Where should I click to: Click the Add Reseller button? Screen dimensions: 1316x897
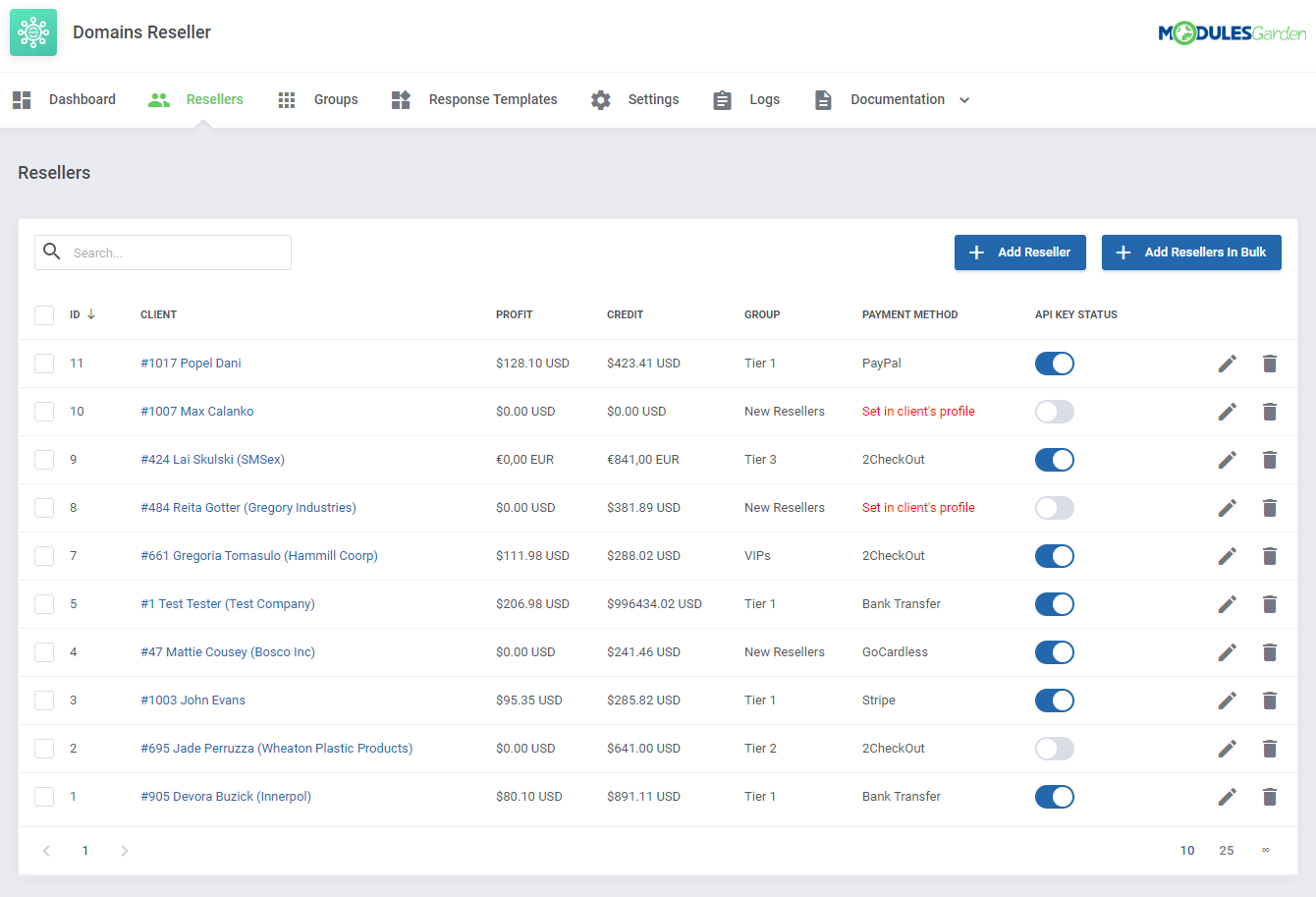[x=1019, y=252]
